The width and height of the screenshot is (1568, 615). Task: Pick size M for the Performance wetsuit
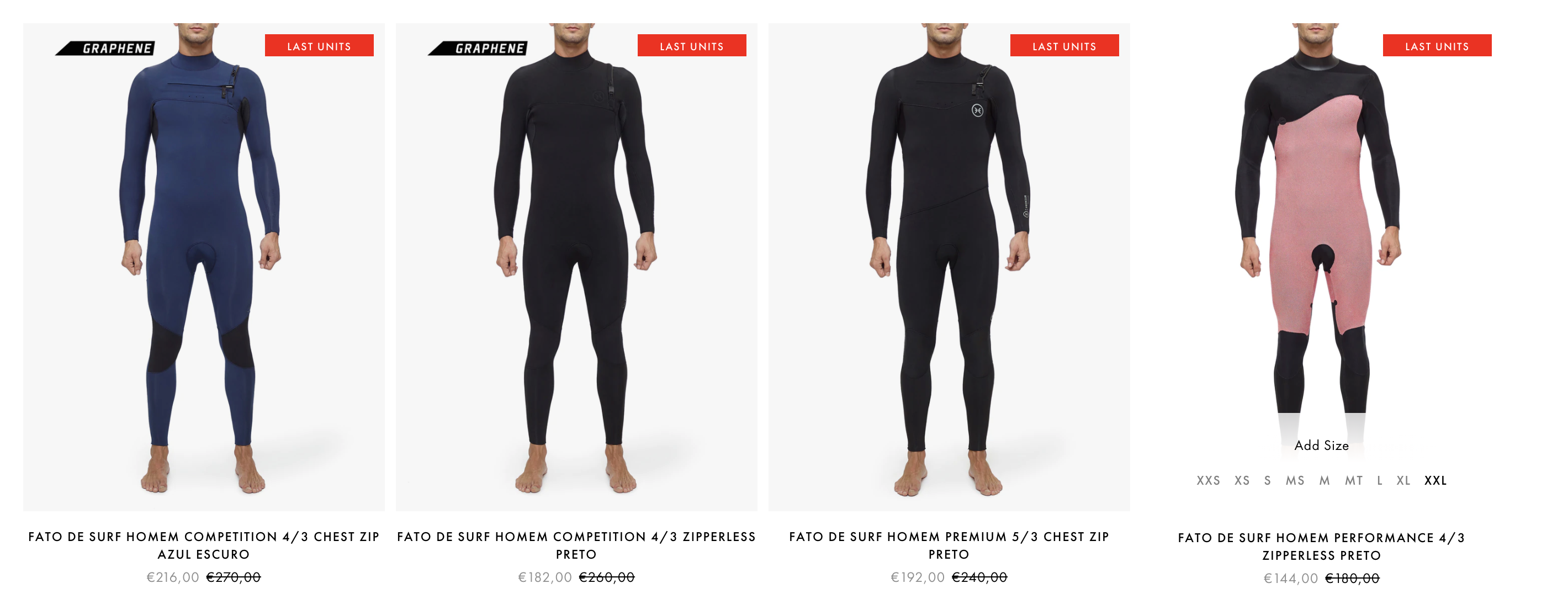[x=1325, y=480]
